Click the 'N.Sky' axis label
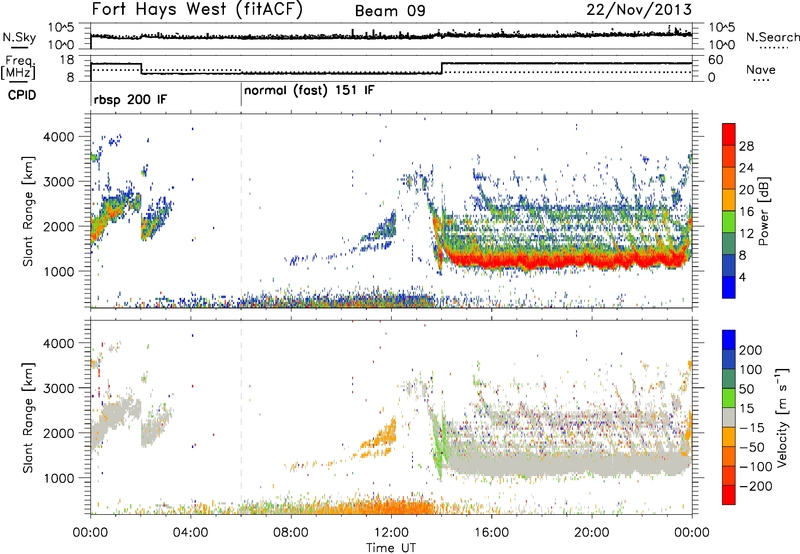The height and width of the screenshot is (554, 800). (x=19, y=37)
